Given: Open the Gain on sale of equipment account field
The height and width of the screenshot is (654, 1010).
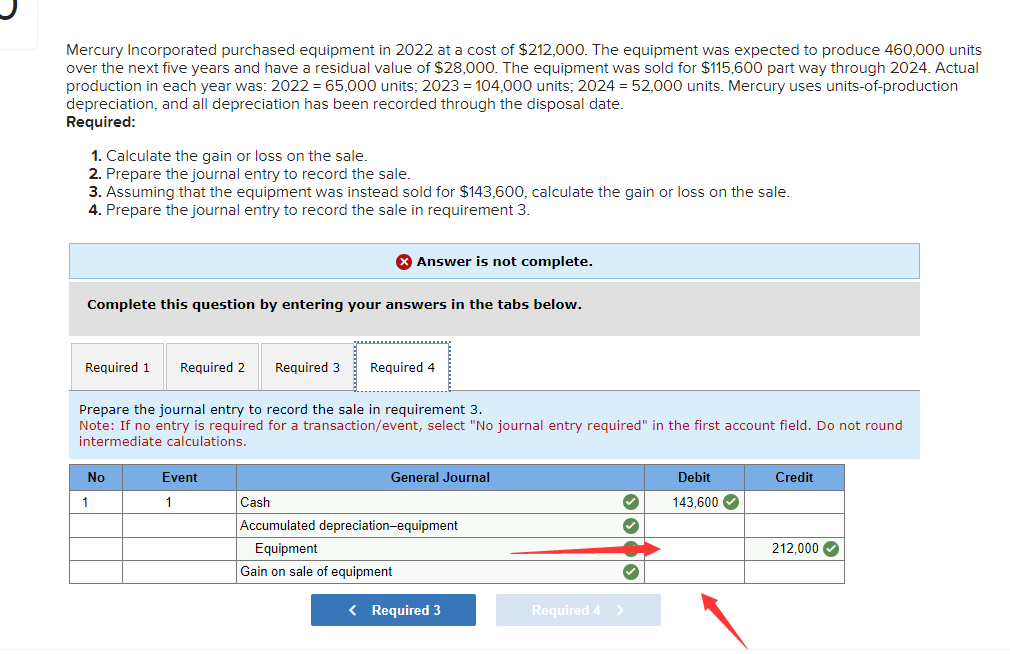Looking at the screenshot, I should click(440, 572).
